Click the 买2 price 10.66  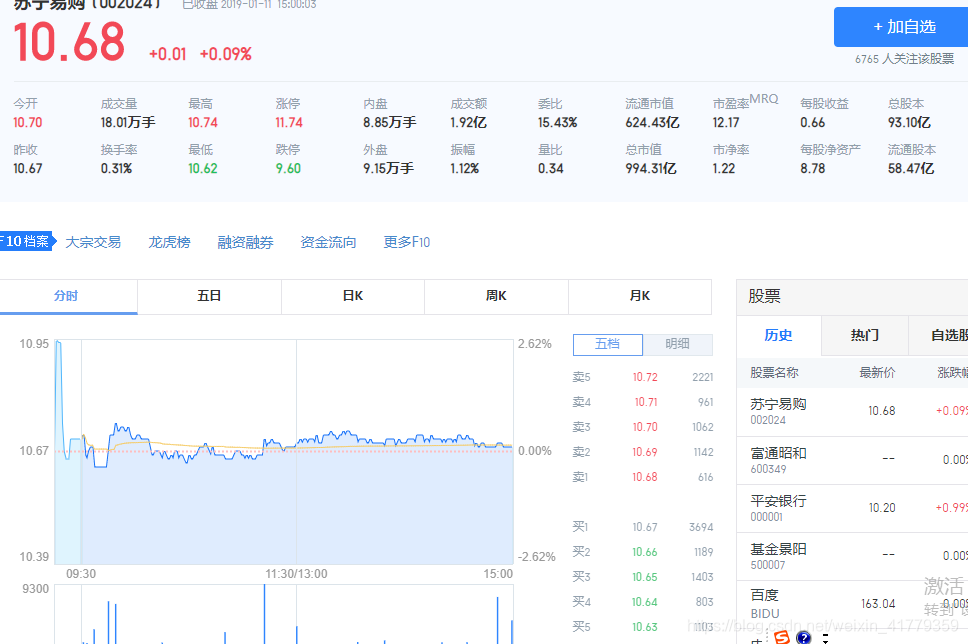[645, 552]
